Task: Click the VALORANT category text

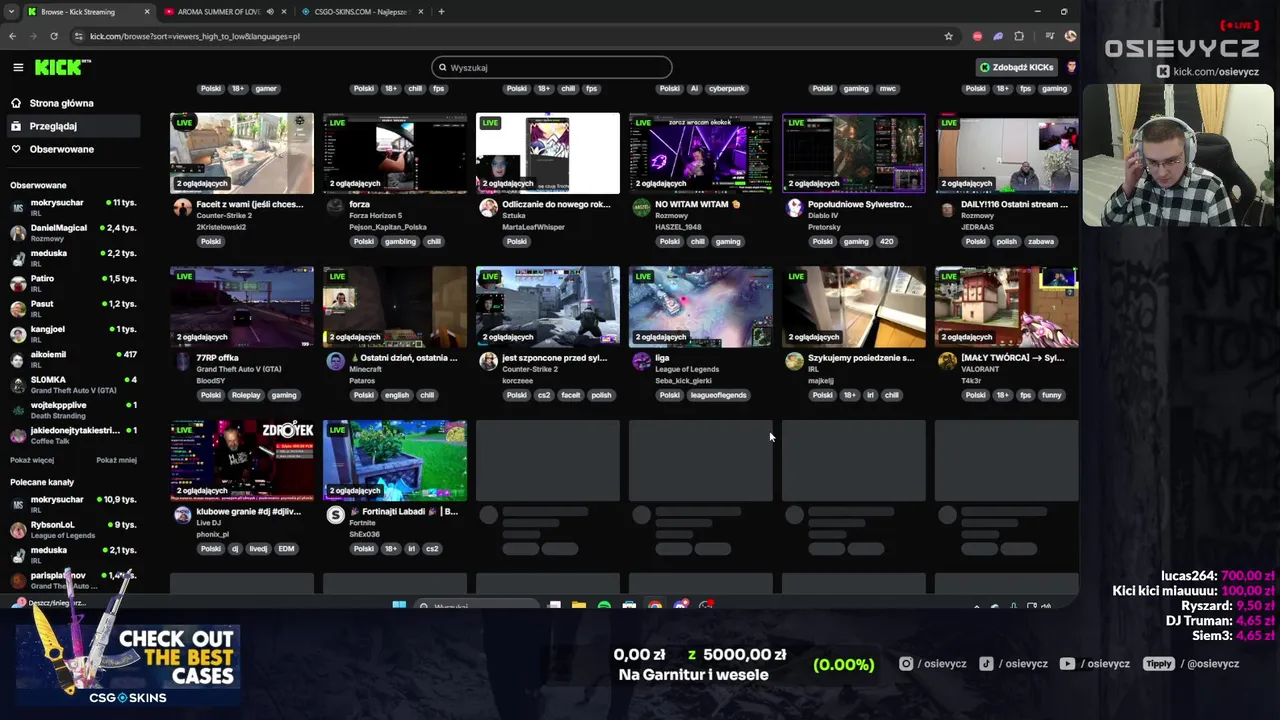Action: click(979, 369)
